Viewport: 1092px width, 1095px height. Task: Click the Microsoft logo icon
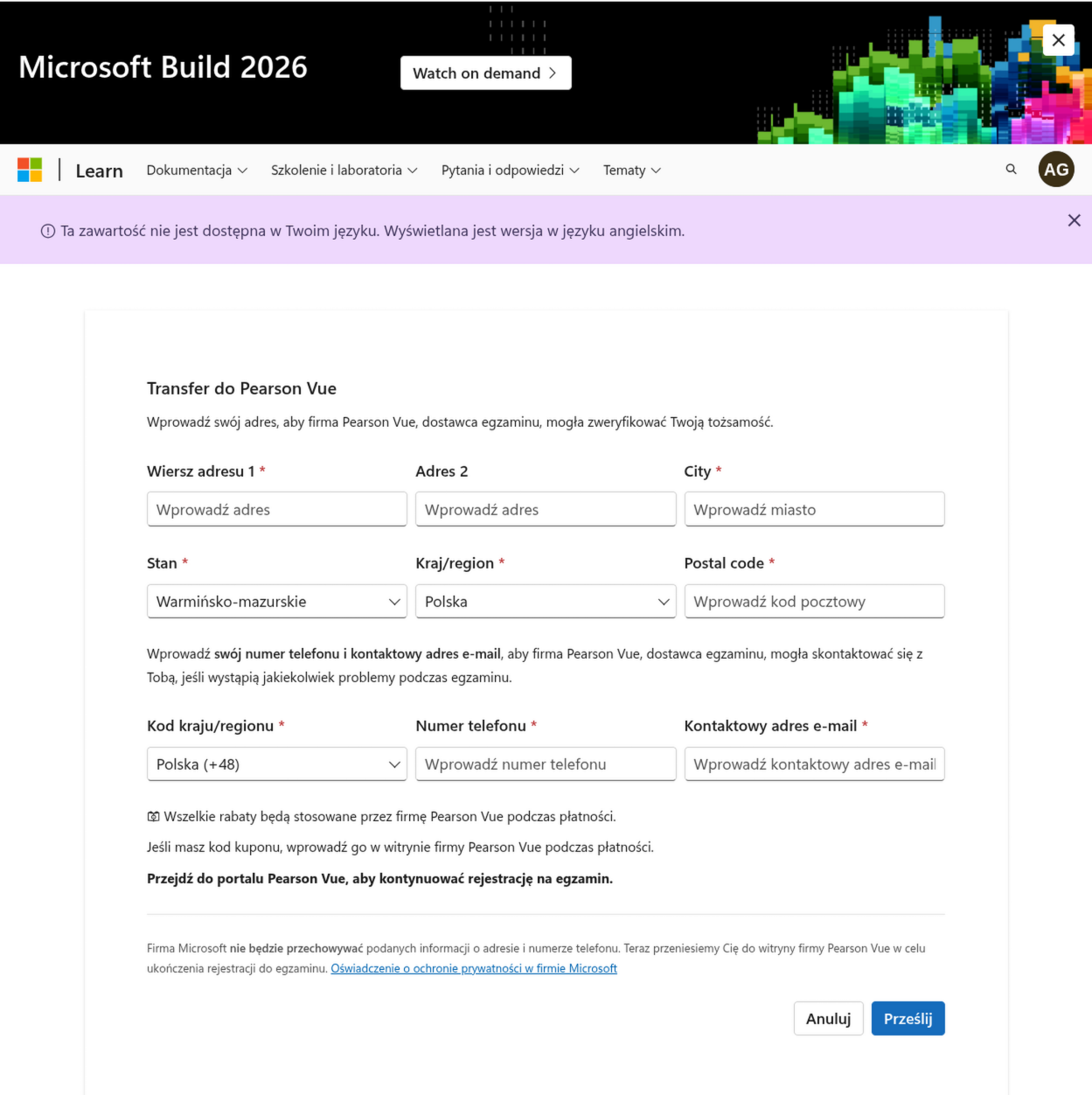[30, 170]
